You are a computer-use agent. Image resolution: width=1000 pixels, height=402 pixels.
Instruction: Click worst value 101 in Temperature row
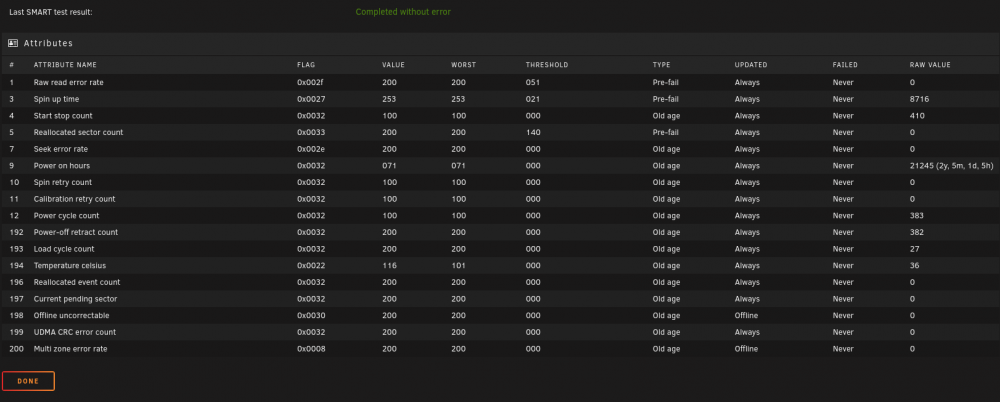[x=458, y=265]
